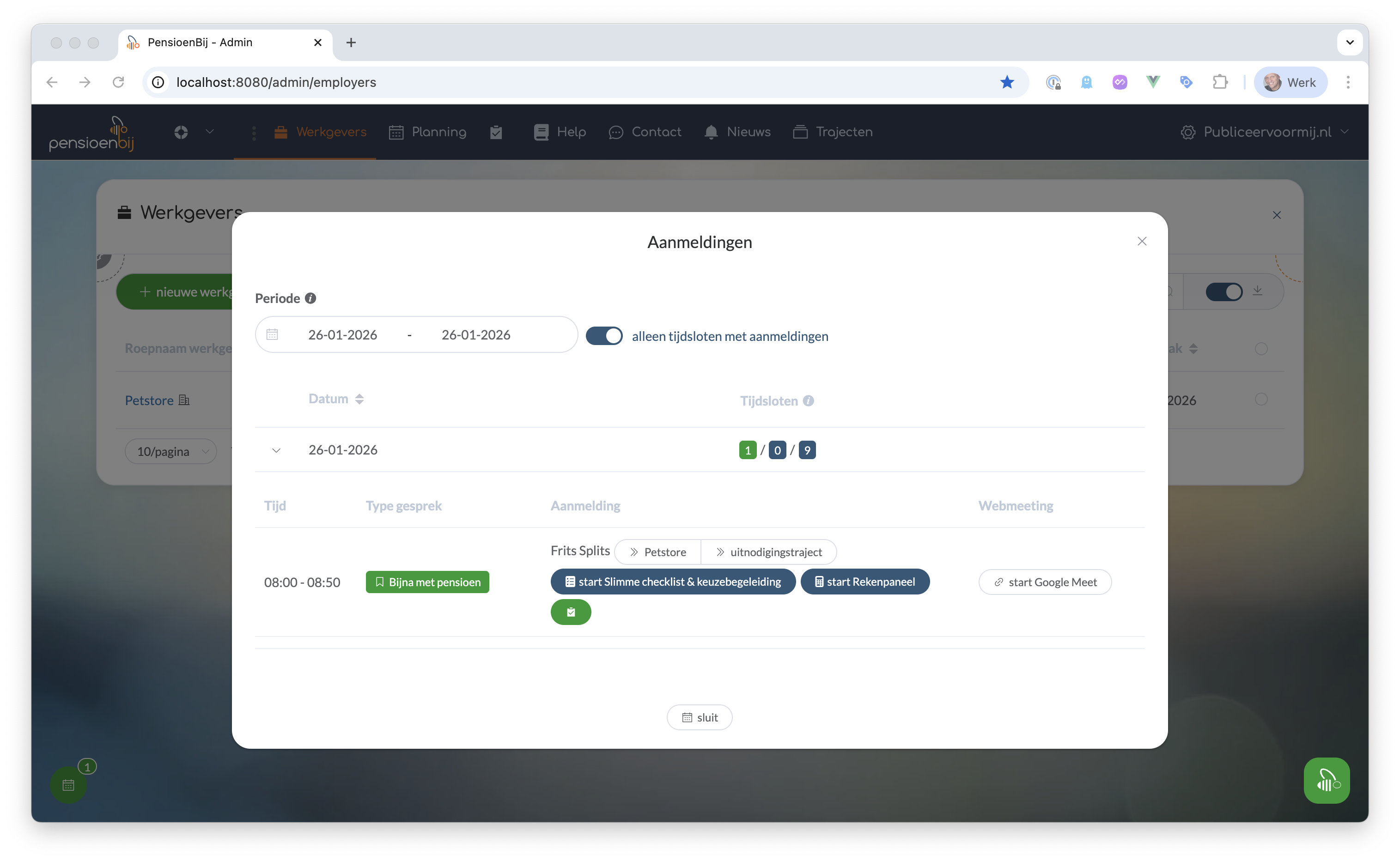Click the lifebuoy icon in navbar
This screenshot has height=861, width=1400.
coord(181,132)
